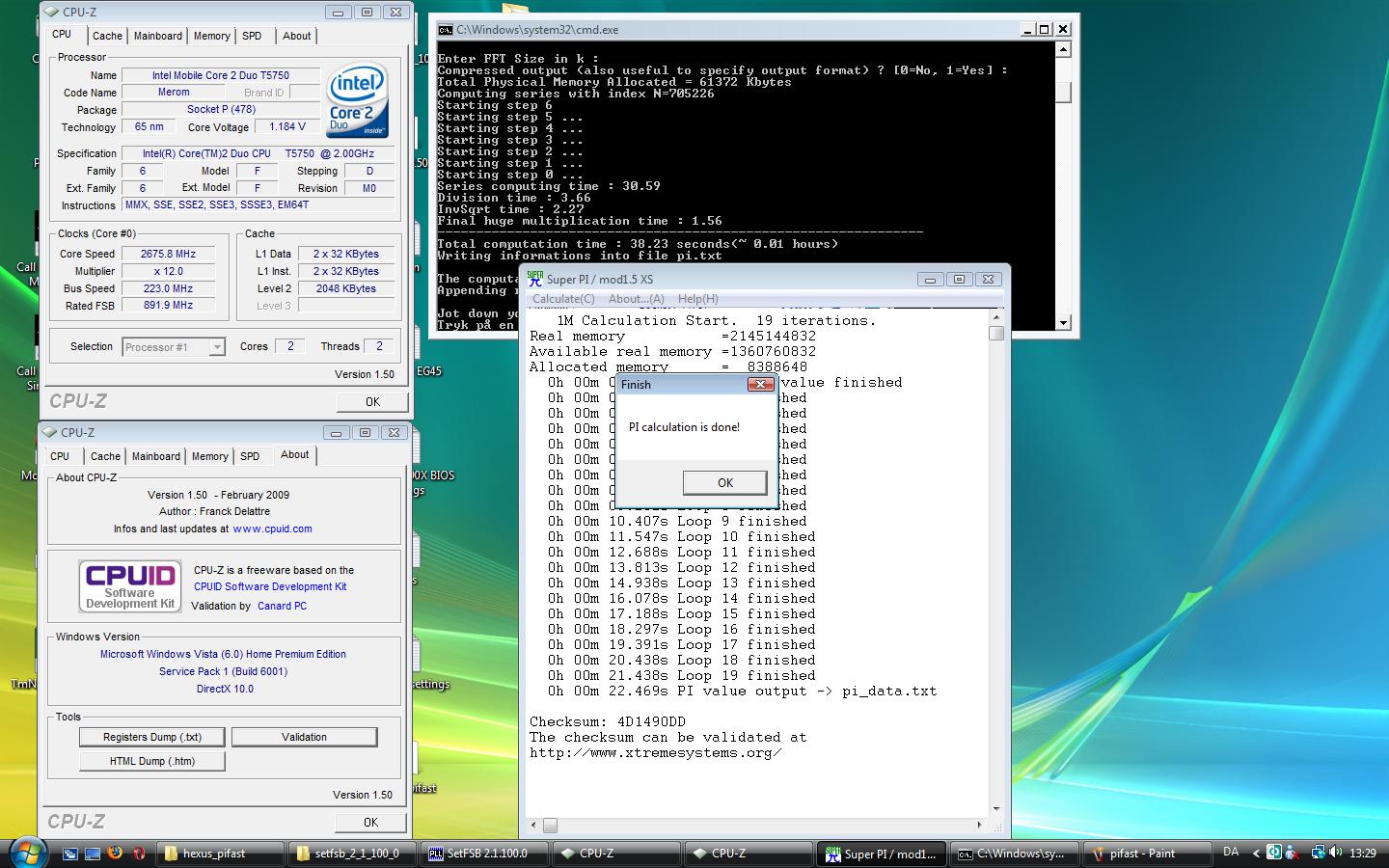Close the Finish dialog with the red X
Screen dimensions: 1389x868
(x=761, y=384)
